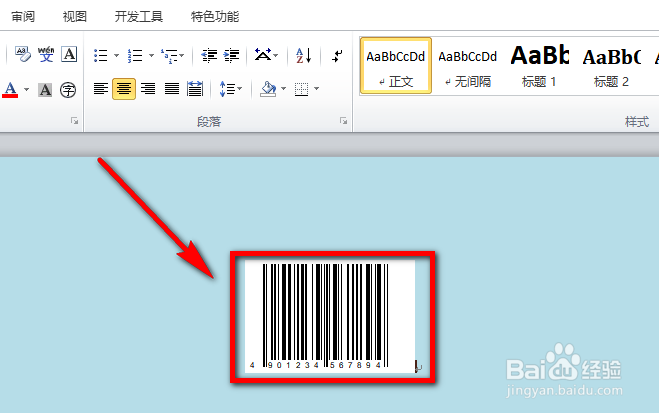The image size is (659, 413).
Task: Switch to the 特色功能 tab
Action: click(215, 17)
